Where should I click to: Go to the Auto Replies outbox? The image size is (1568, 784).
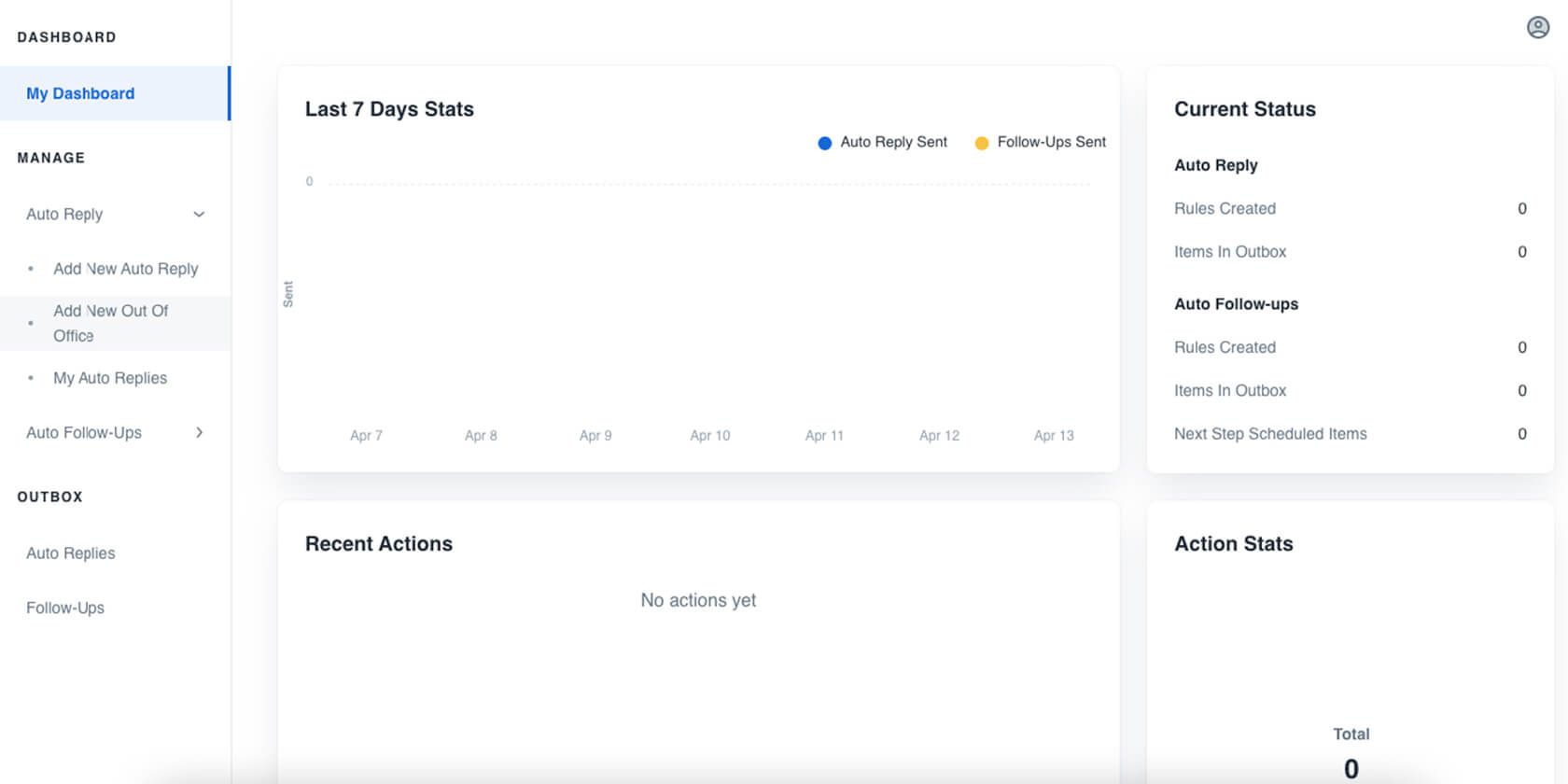(71, 553)
